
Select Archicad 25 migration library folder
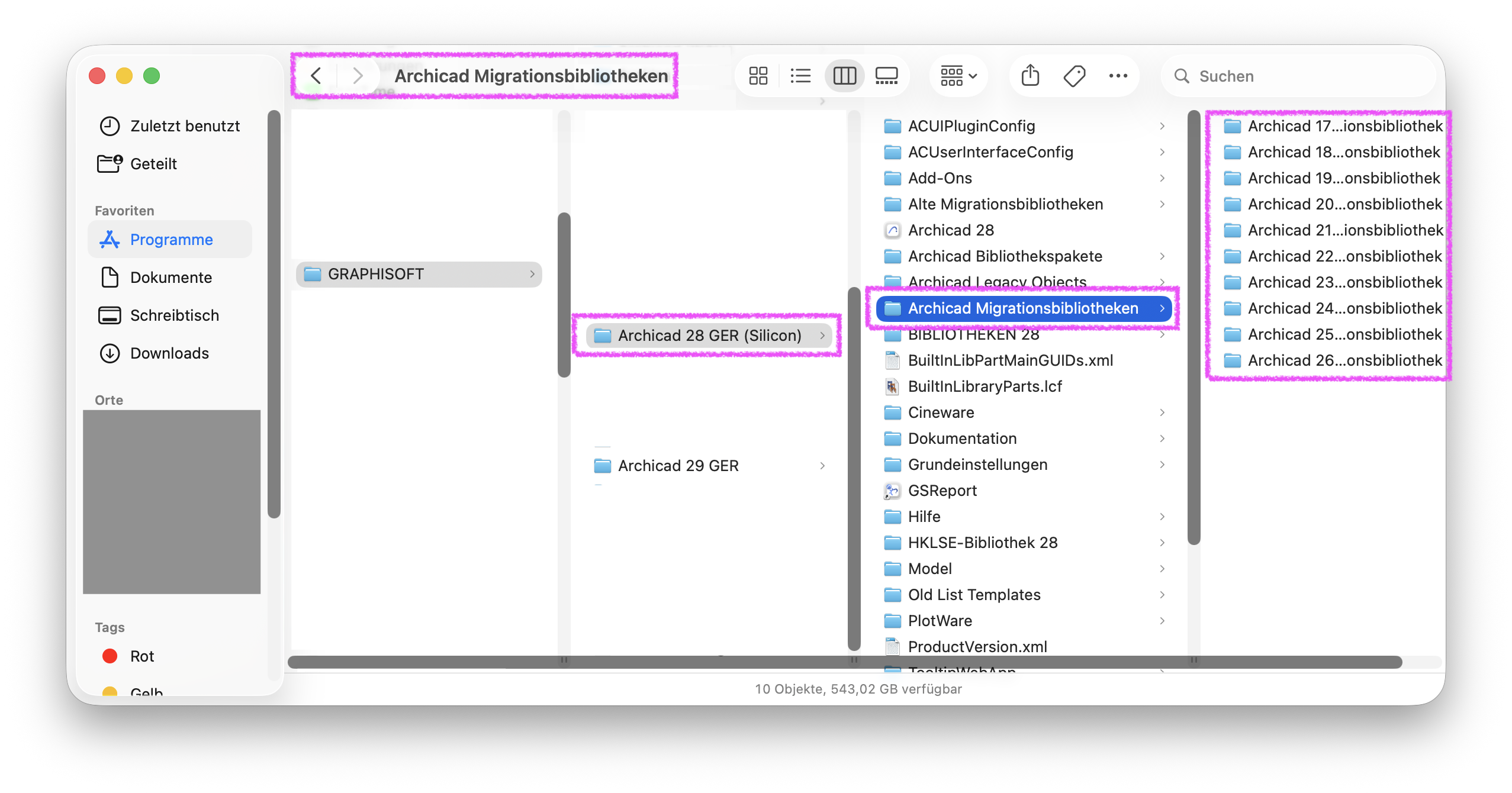coord(1332,334)
